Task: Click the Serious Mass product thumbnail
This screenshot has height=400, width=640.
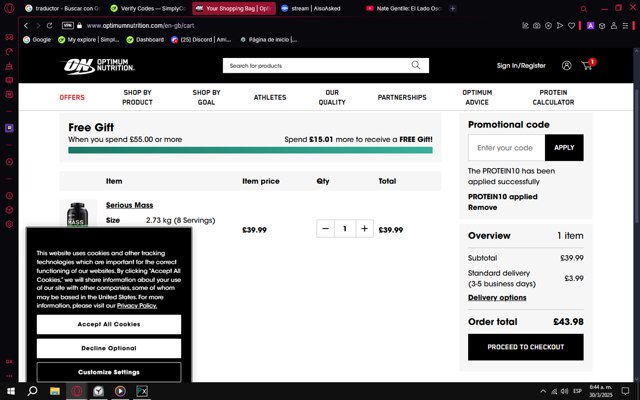Action: (x=78, y=214)
